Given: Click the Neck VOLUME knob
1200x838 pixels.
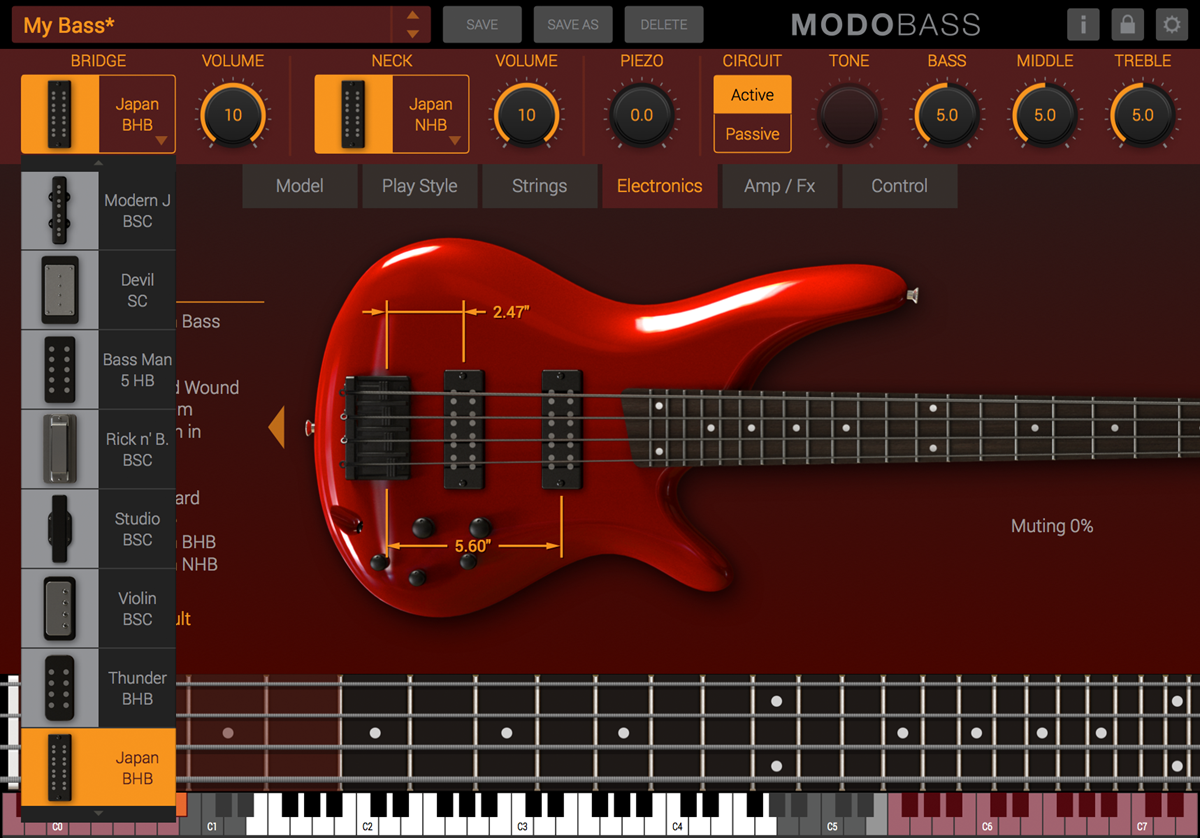Looking at the screenshot, I should click(526, 115).
